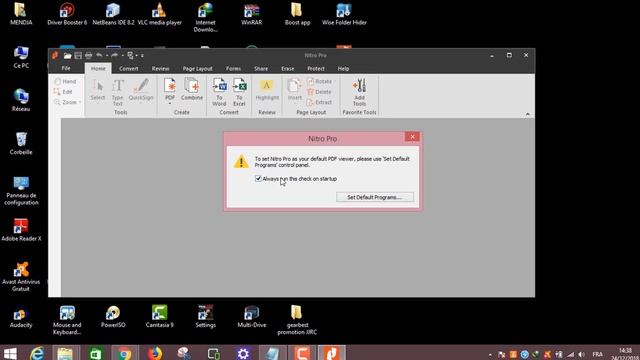The image size is (640, 360).
Task: Select the PowerISO desktop icon
Action: click(113, 316)
